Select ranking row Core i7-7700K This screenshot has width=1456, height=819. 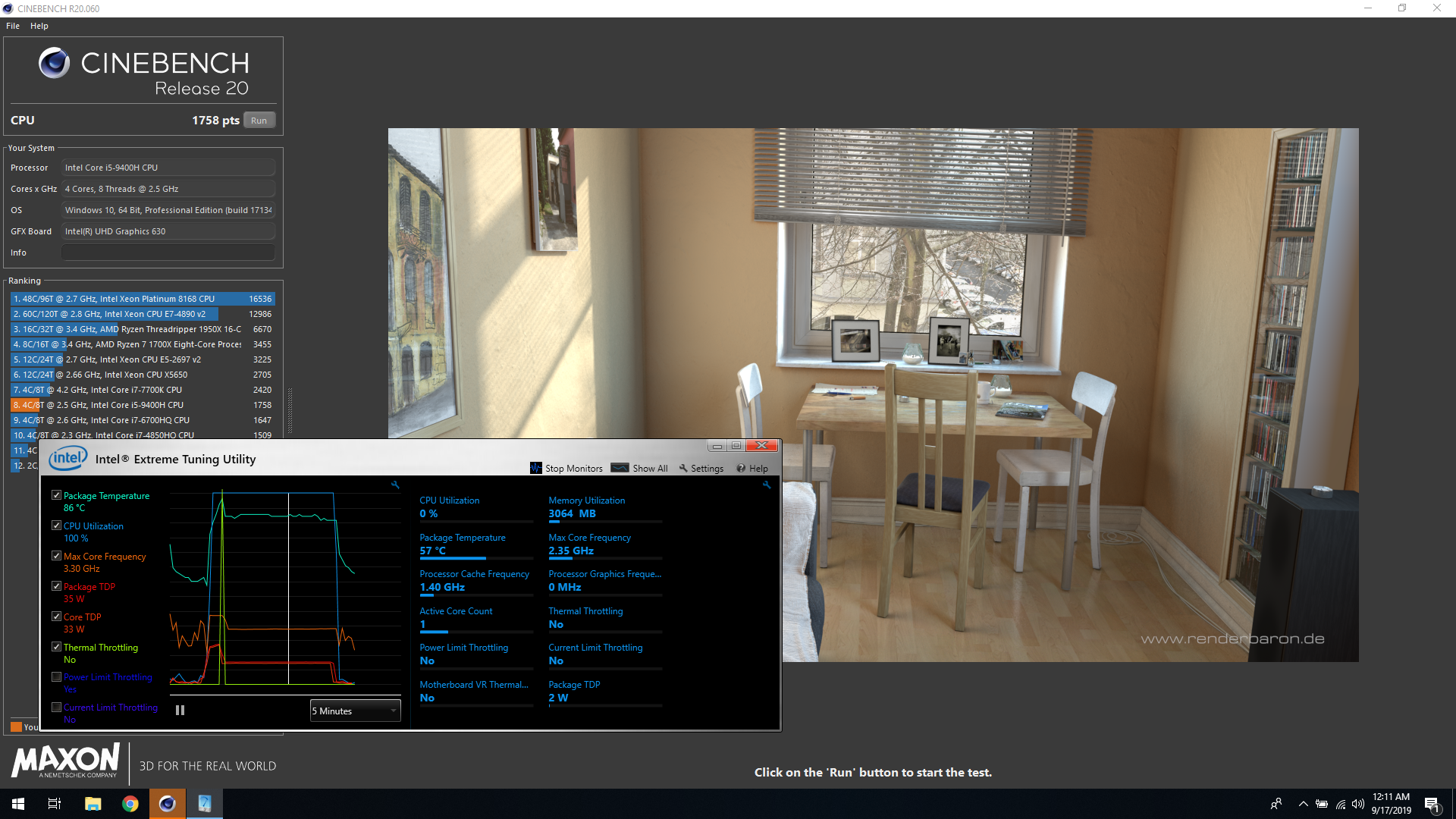pos(143,390)
